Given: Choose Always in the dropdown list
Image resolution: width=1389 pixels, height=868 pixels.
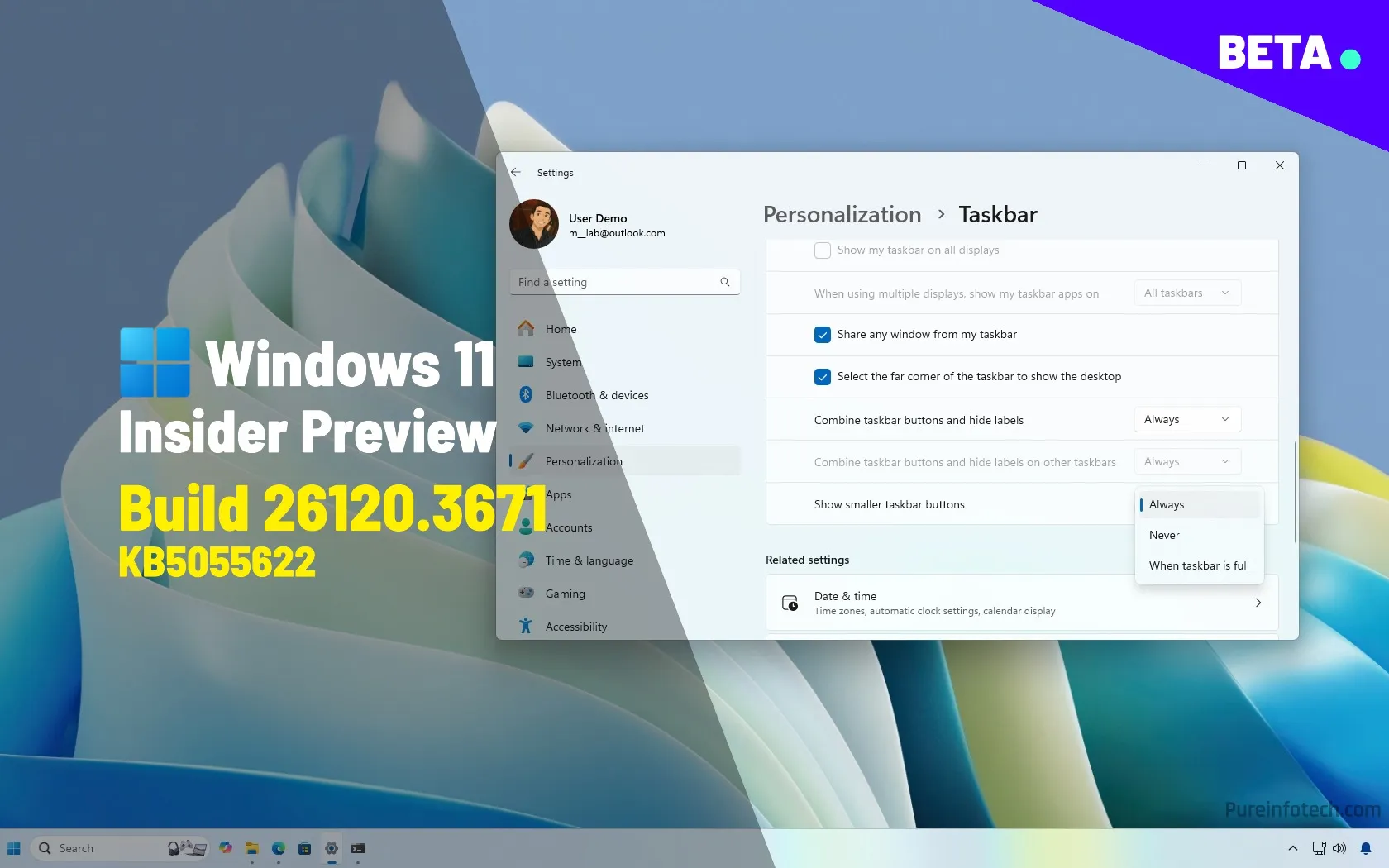Looking at the screenshot, I should 1199,504.
